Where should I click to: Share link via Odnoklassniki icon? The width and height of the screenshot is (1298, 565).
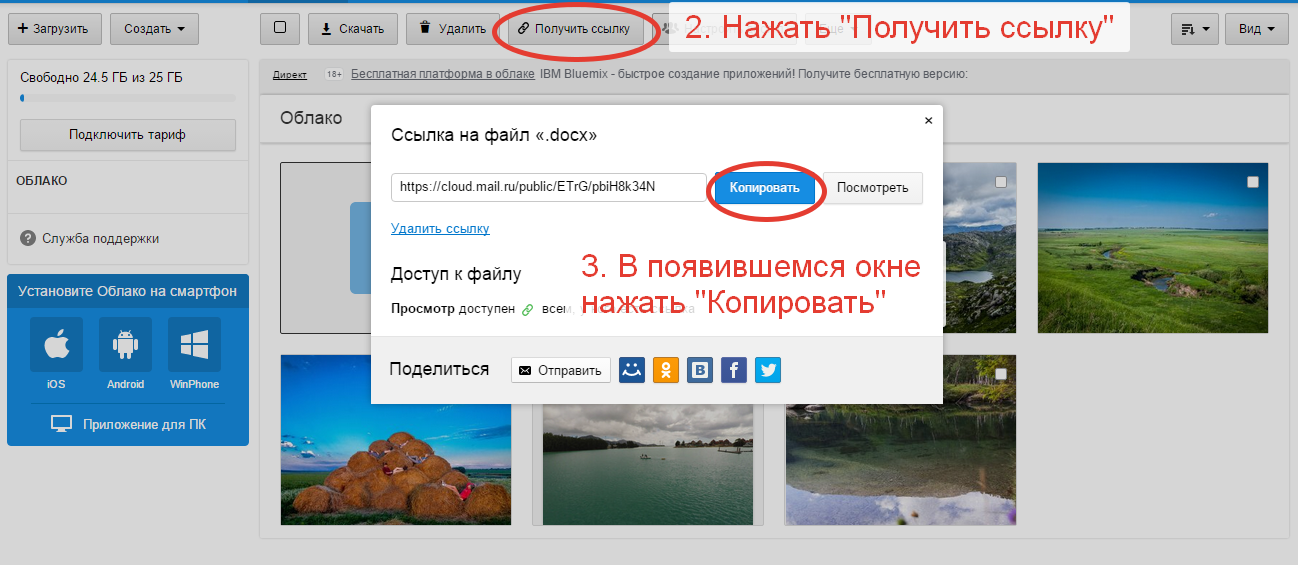point(665,370)
